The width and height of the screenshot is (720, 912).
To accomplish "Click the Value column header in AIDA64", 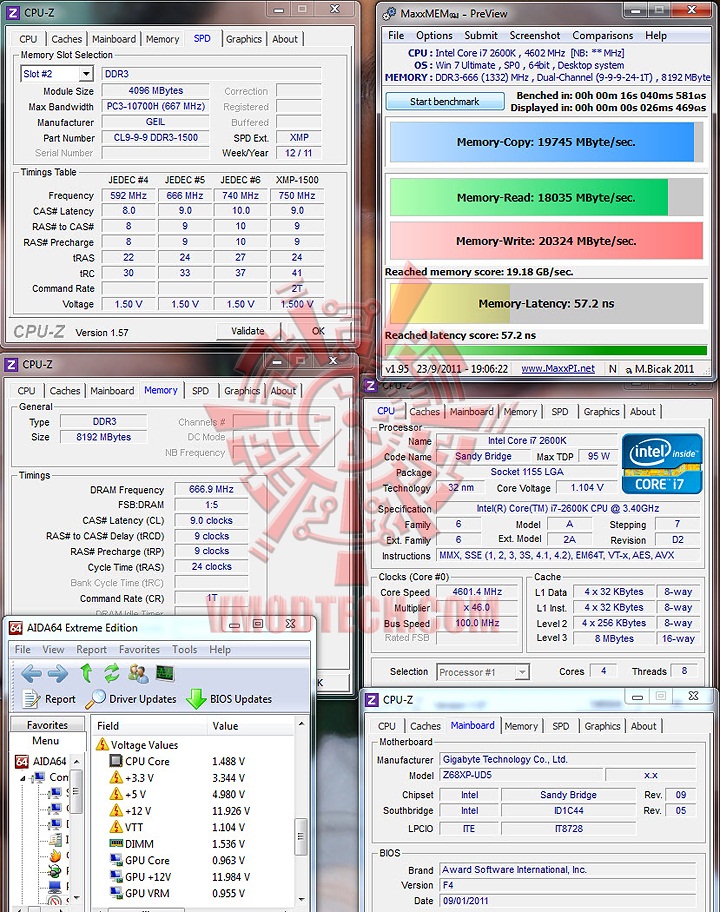I will coord(251,726).
